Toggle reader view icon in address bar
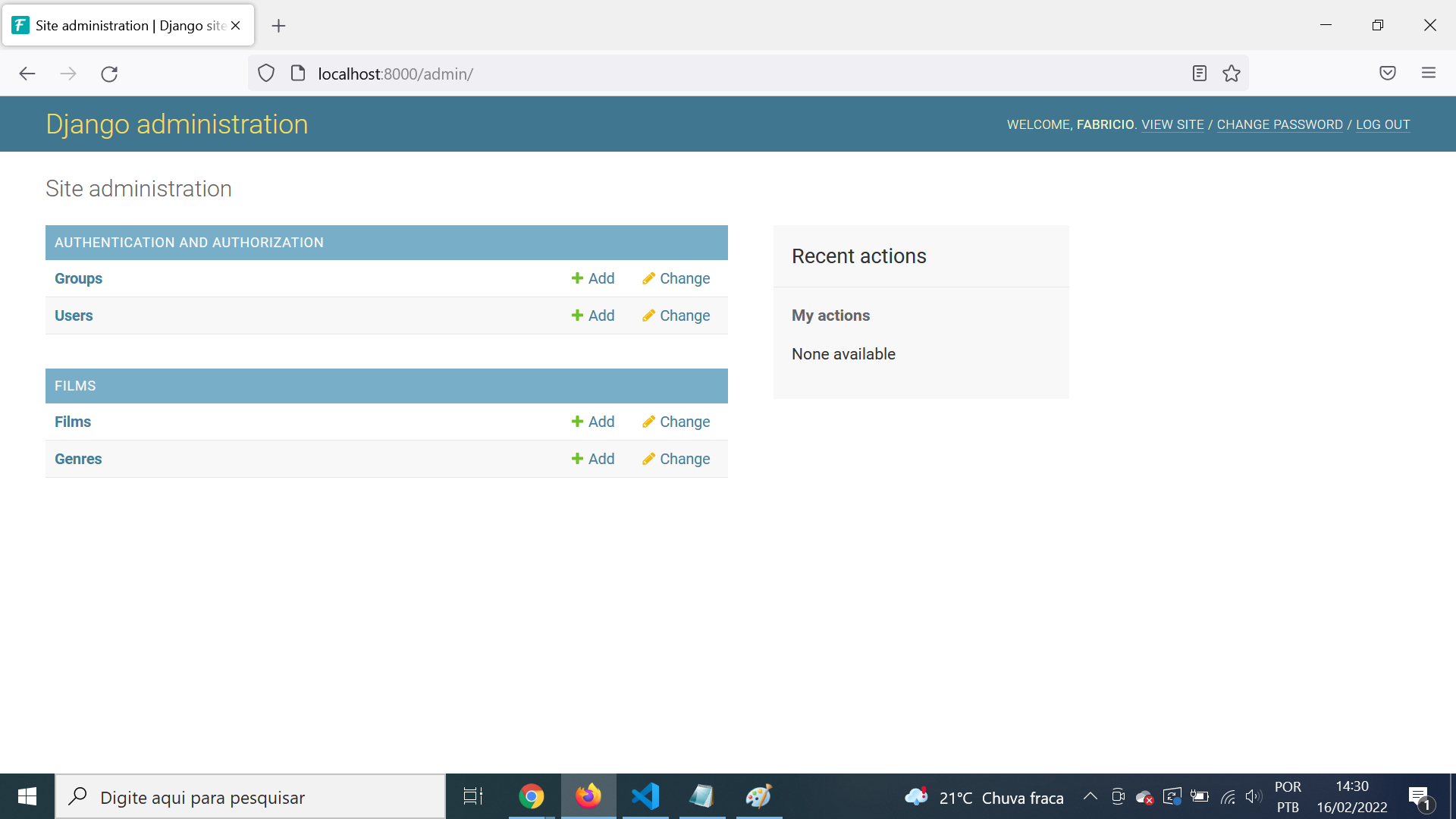This screenshot has width=1456, height=819. [1199, 74]
